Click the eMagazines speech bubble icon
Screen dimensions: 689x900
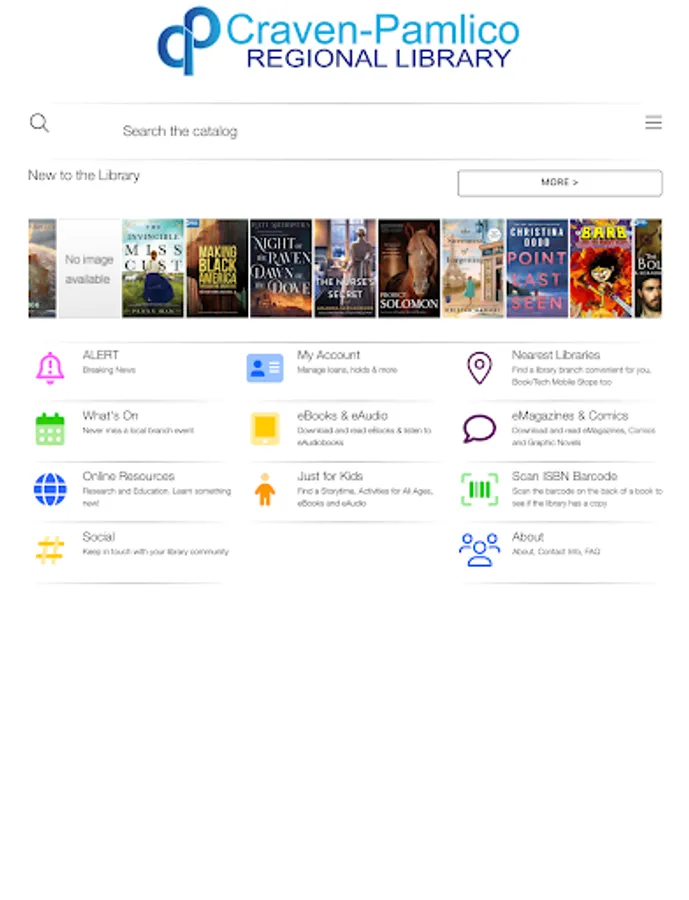point(479,429)
